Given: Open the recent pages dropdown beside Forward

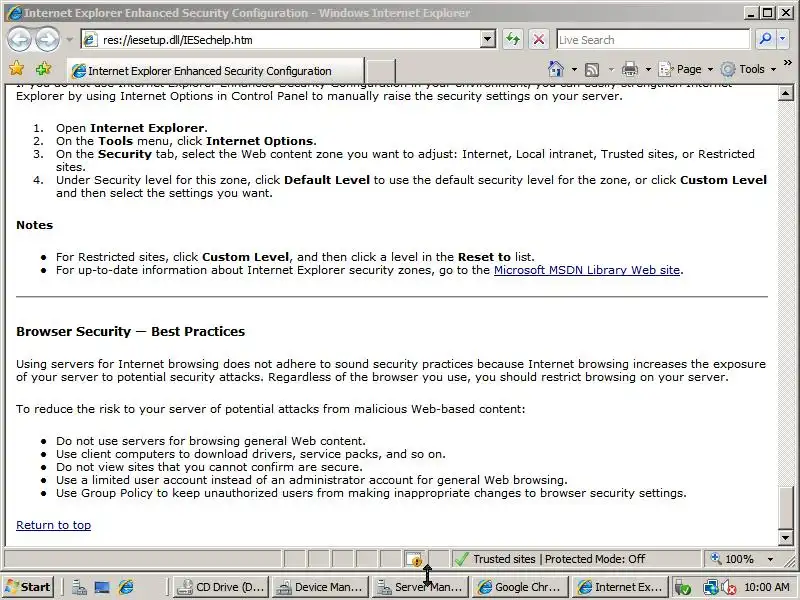Looking at the screenshot, I should coord(69,40).
